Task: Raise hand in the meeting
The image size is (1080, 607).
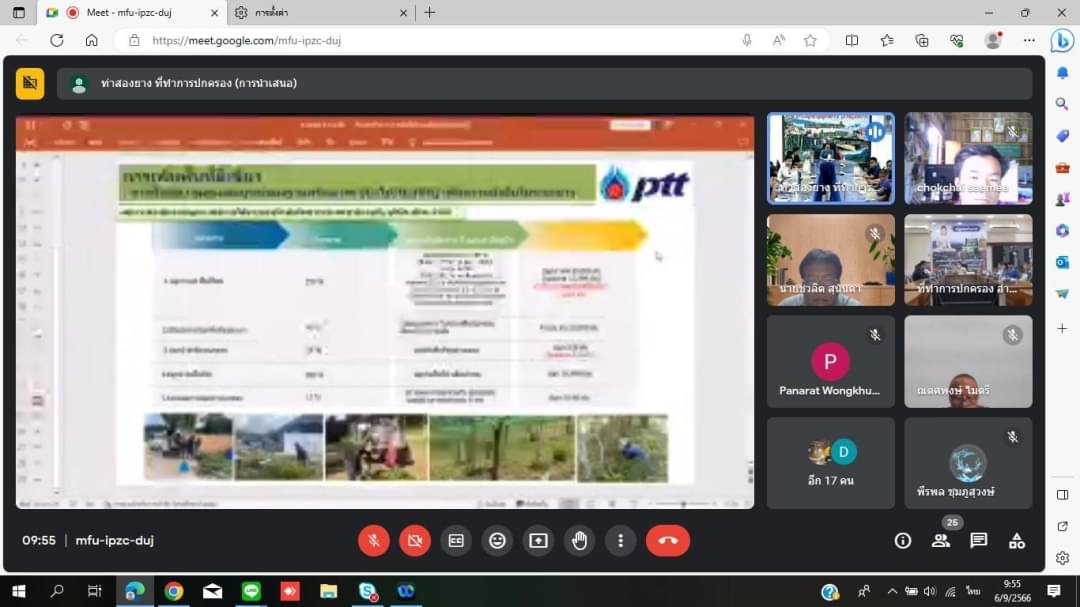Action: coord(579,541)
